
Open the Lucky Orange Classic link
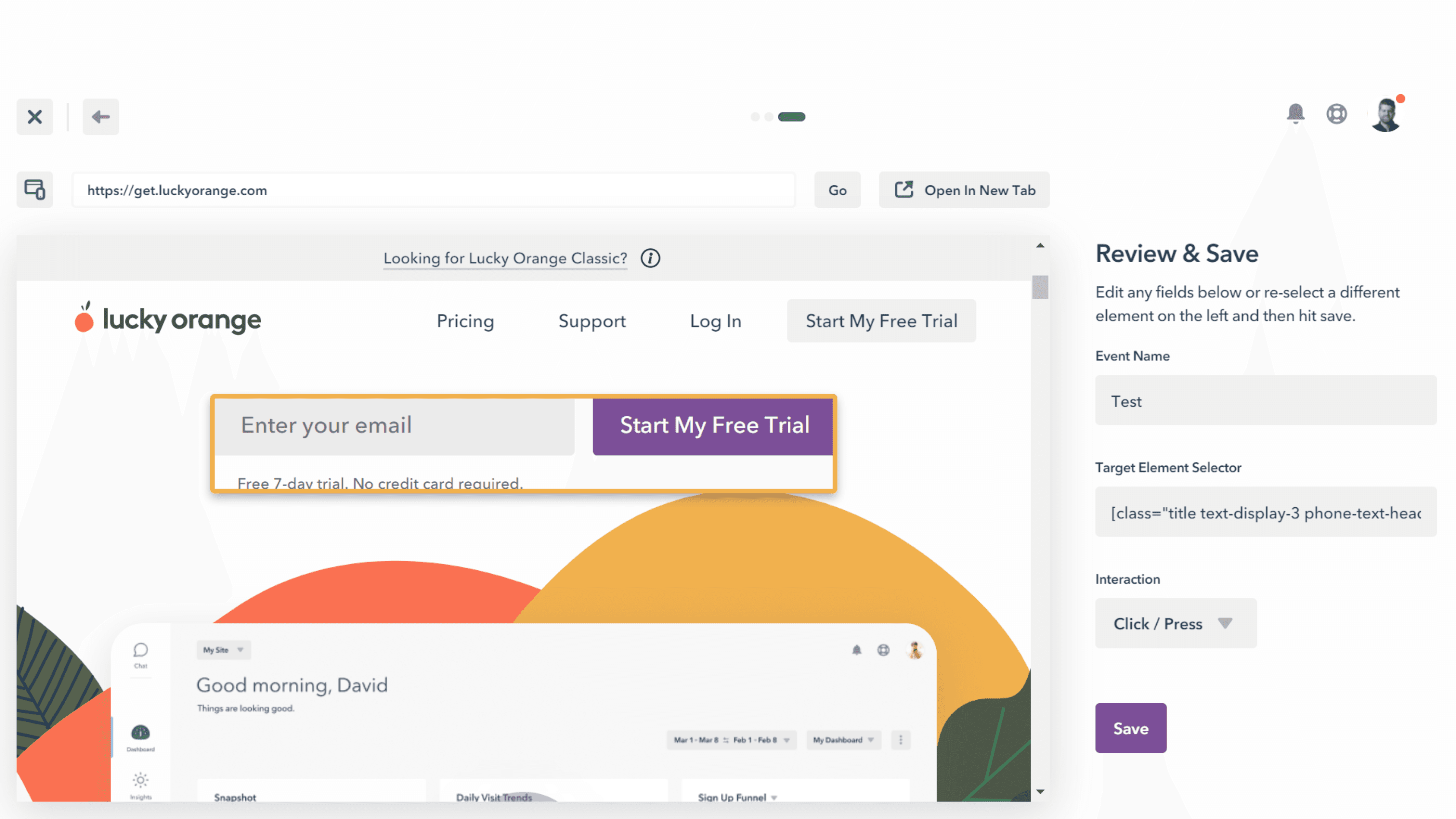(x=505, y=258)
